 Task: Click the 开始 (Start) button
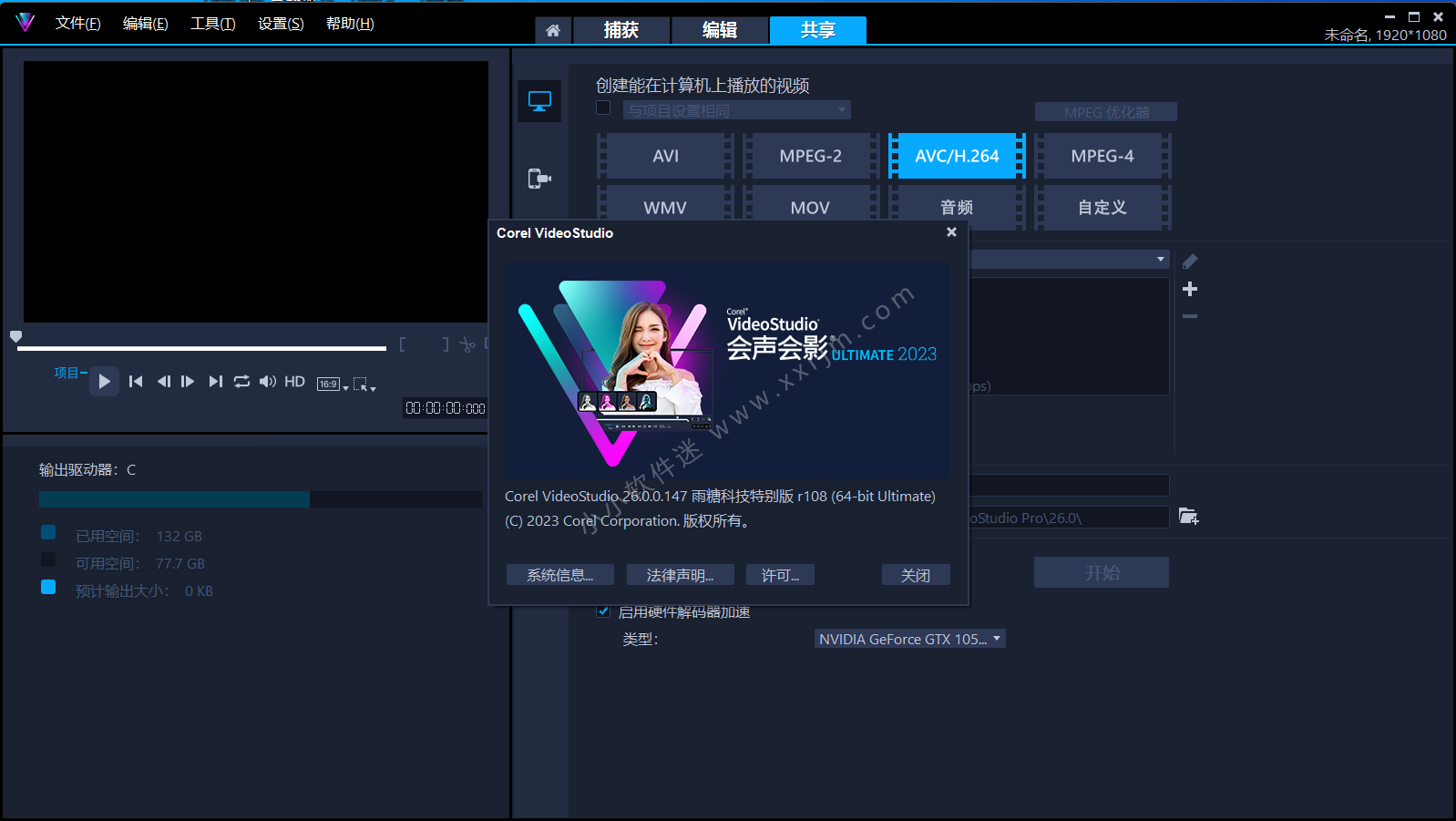pyautogui.click(x=1102, y=572)
